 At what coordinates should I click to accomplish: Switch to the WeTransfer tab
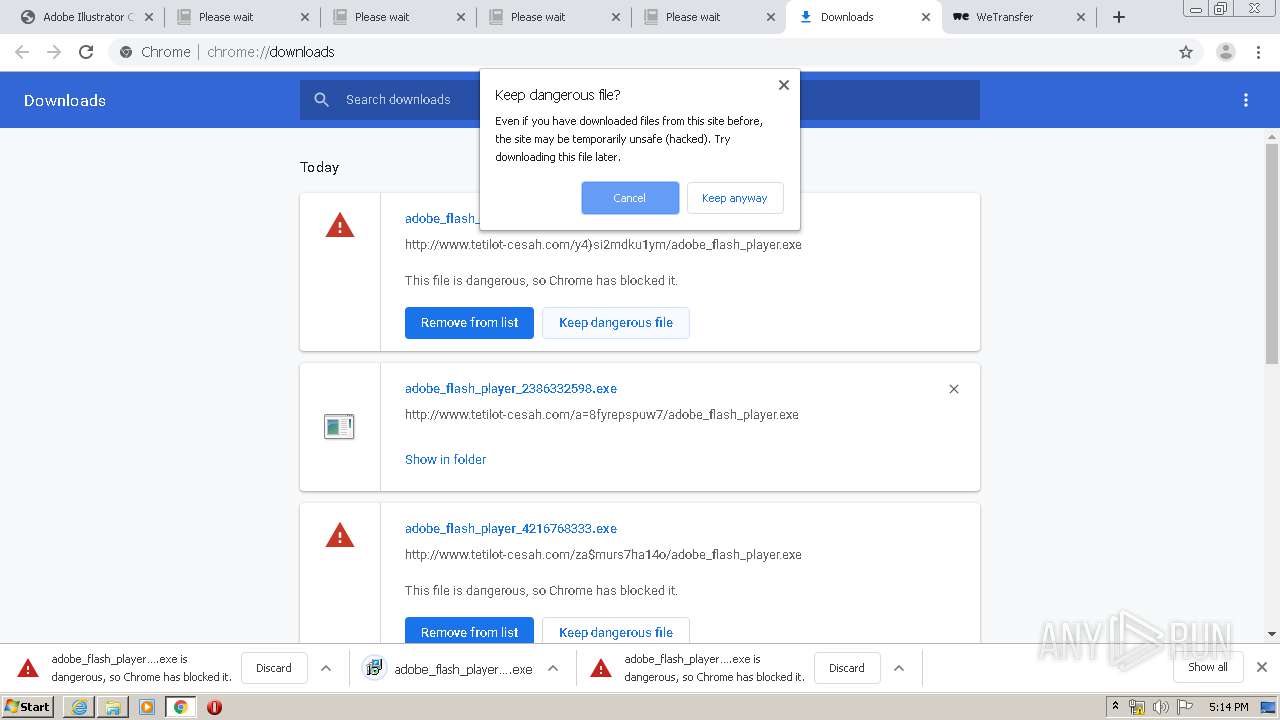pos(1019,17)
